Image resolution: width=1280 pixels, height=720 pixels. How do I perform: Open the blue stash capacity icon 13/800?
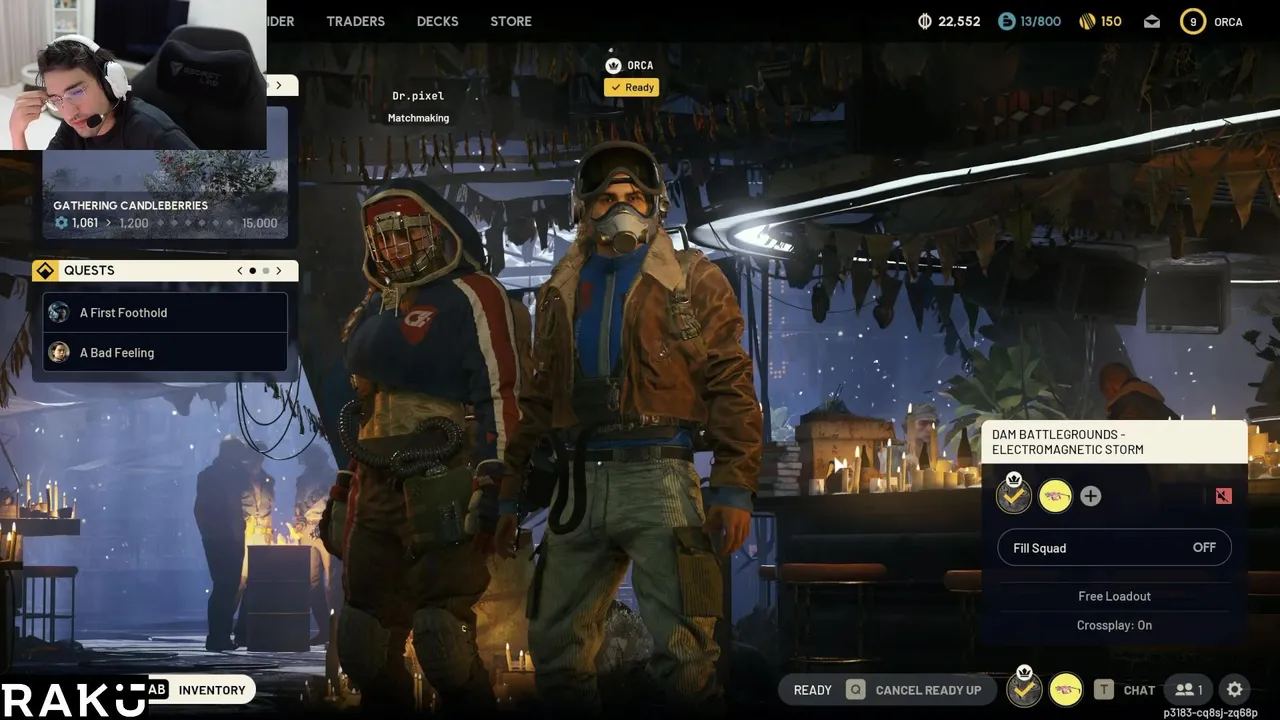[1006, 21]
